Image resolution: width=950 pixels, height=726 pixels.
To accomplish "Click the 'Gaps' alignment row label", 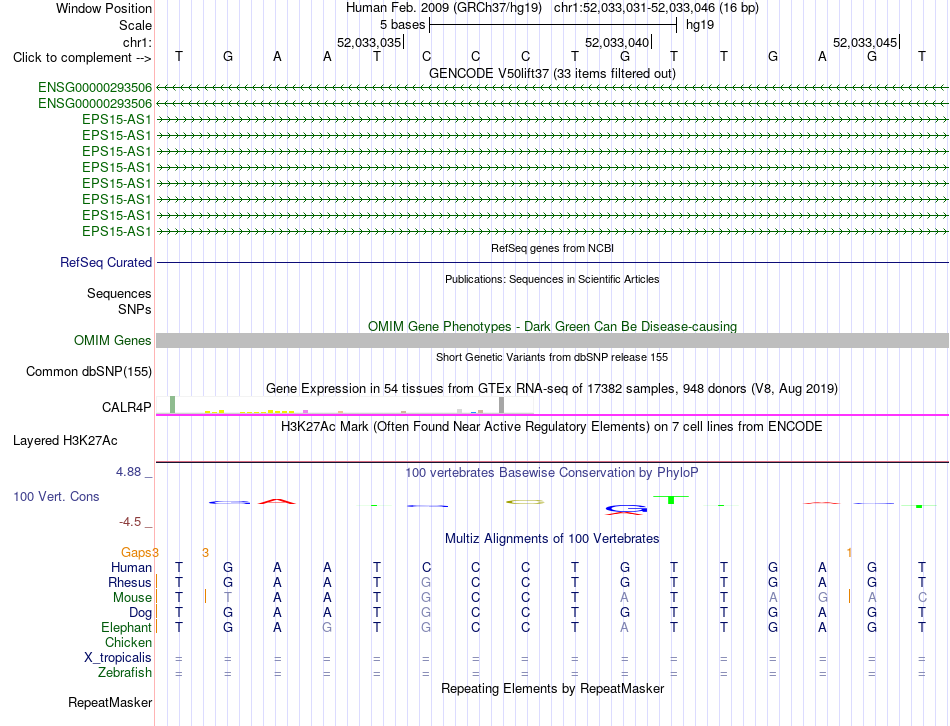I will [x=136, y=552].
